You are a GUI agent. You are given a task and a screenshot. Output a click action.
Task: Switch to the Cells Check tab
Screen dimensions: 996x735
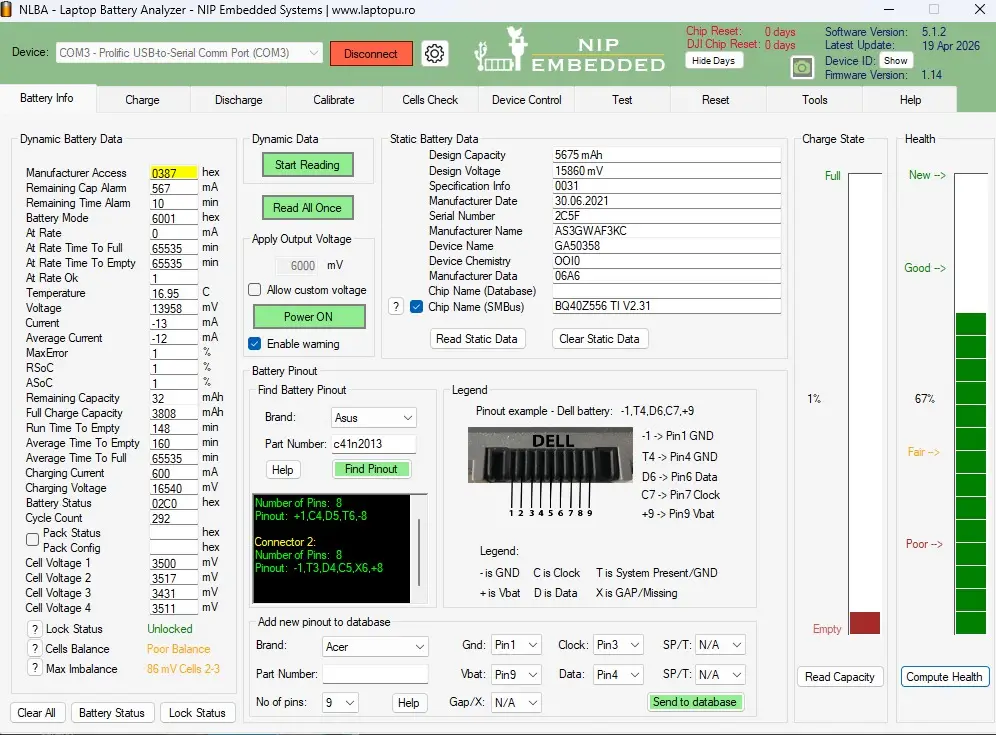pyautogui.click(x=430, y=100)
